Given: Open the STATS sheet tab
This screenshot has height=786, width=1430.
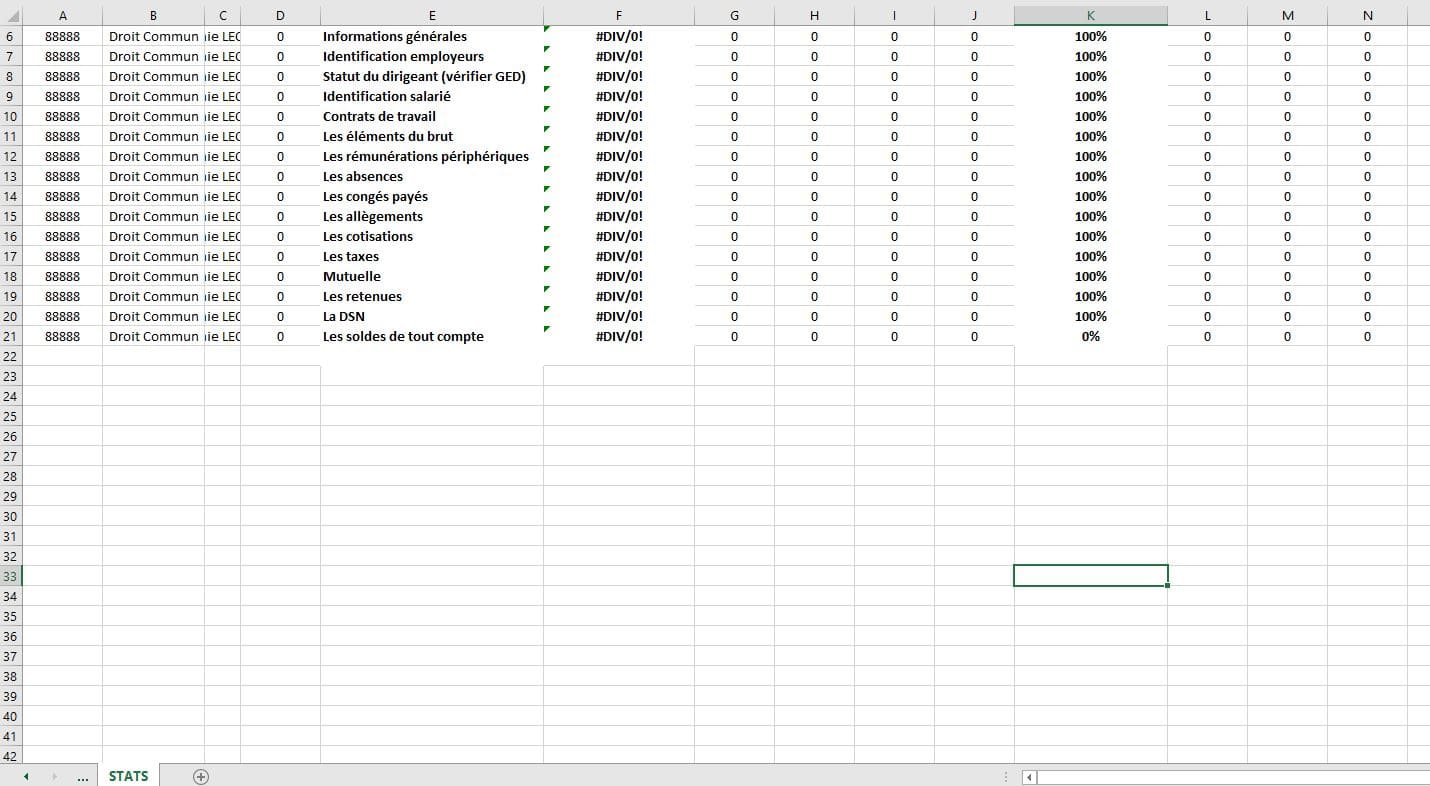Looking at the screenshot, I should click(x=128, y=776).
